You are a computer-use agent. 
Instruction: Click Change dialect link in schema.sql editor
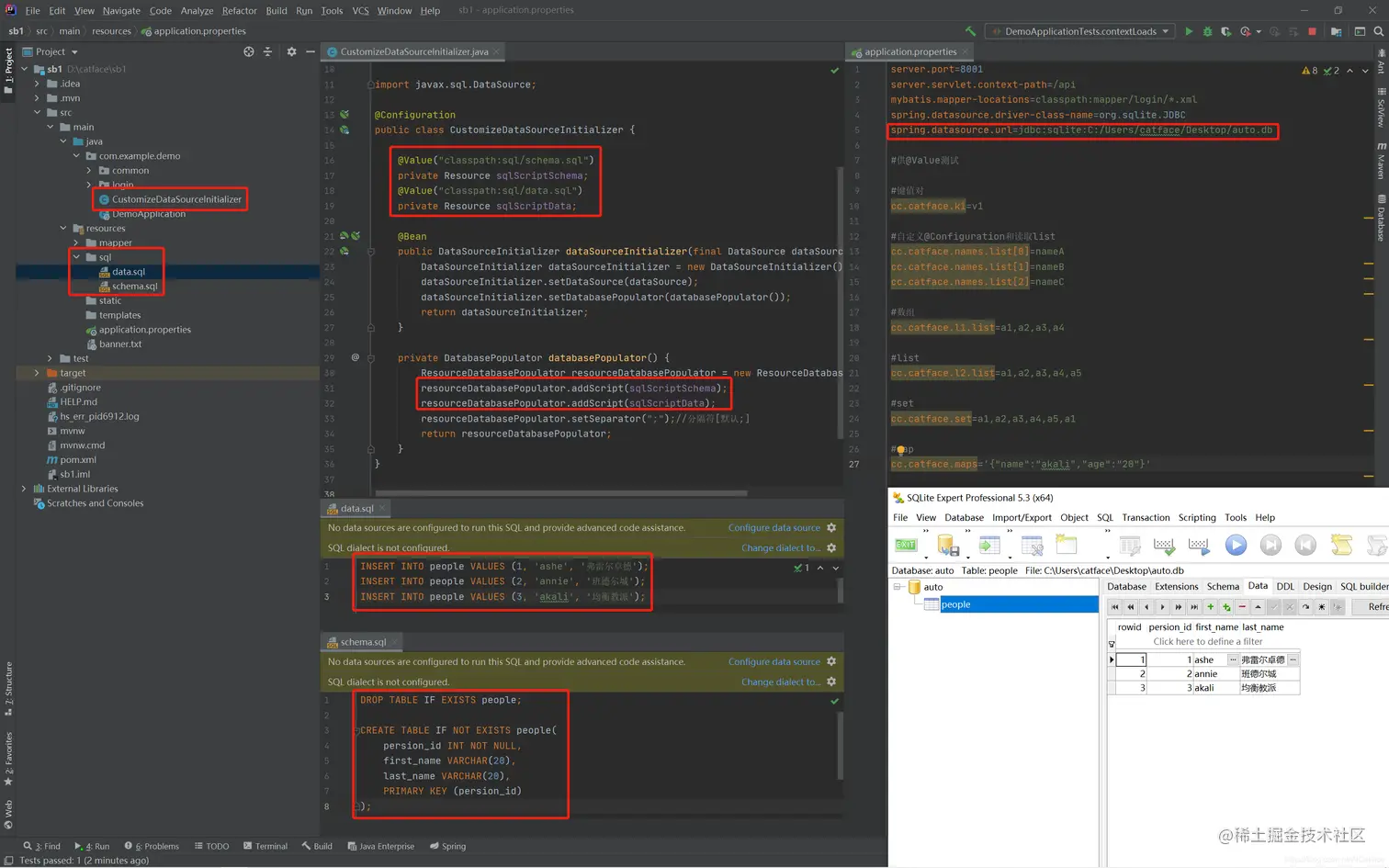point(781,682)
